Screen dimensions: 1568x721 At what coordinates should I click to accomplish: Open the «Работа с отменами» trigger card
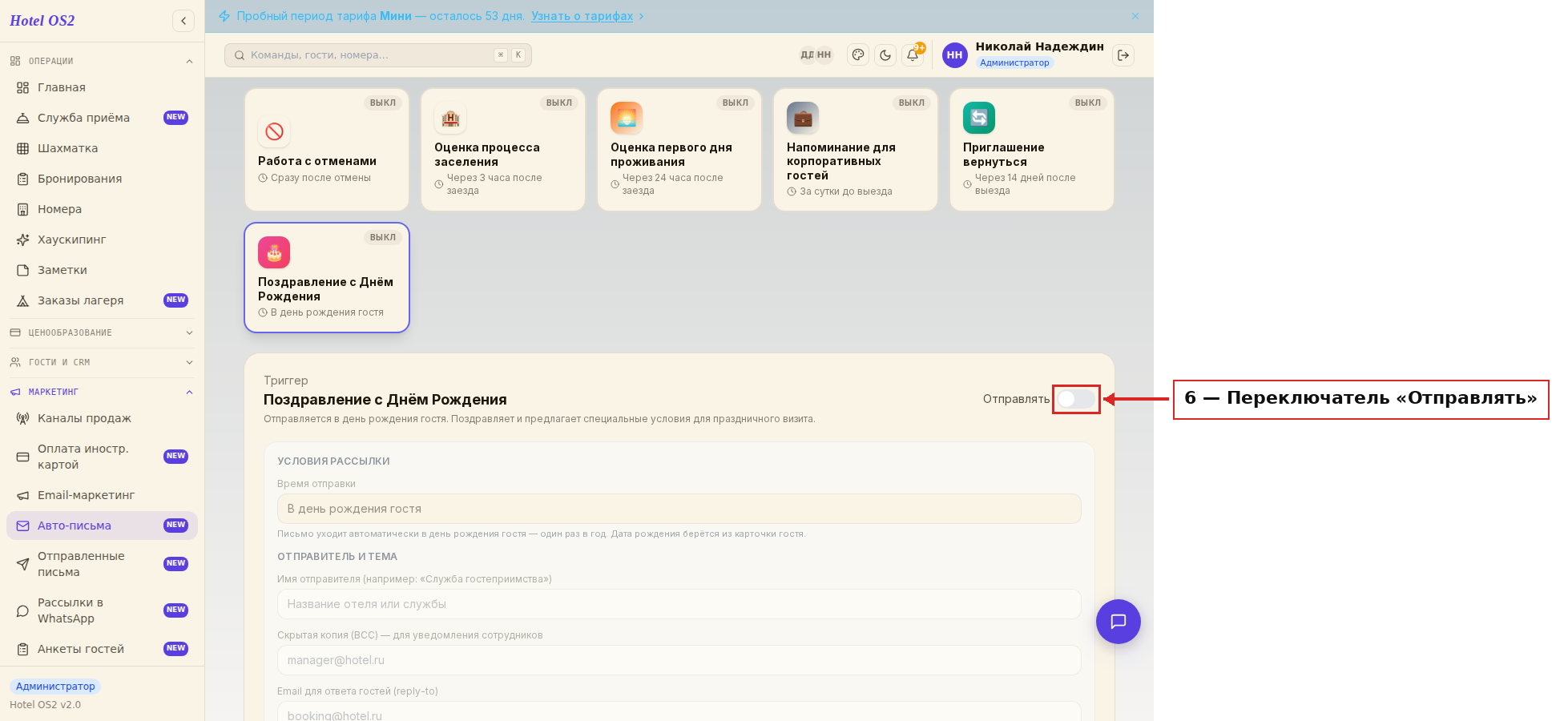pyautogui.click(x=327, y=150)
